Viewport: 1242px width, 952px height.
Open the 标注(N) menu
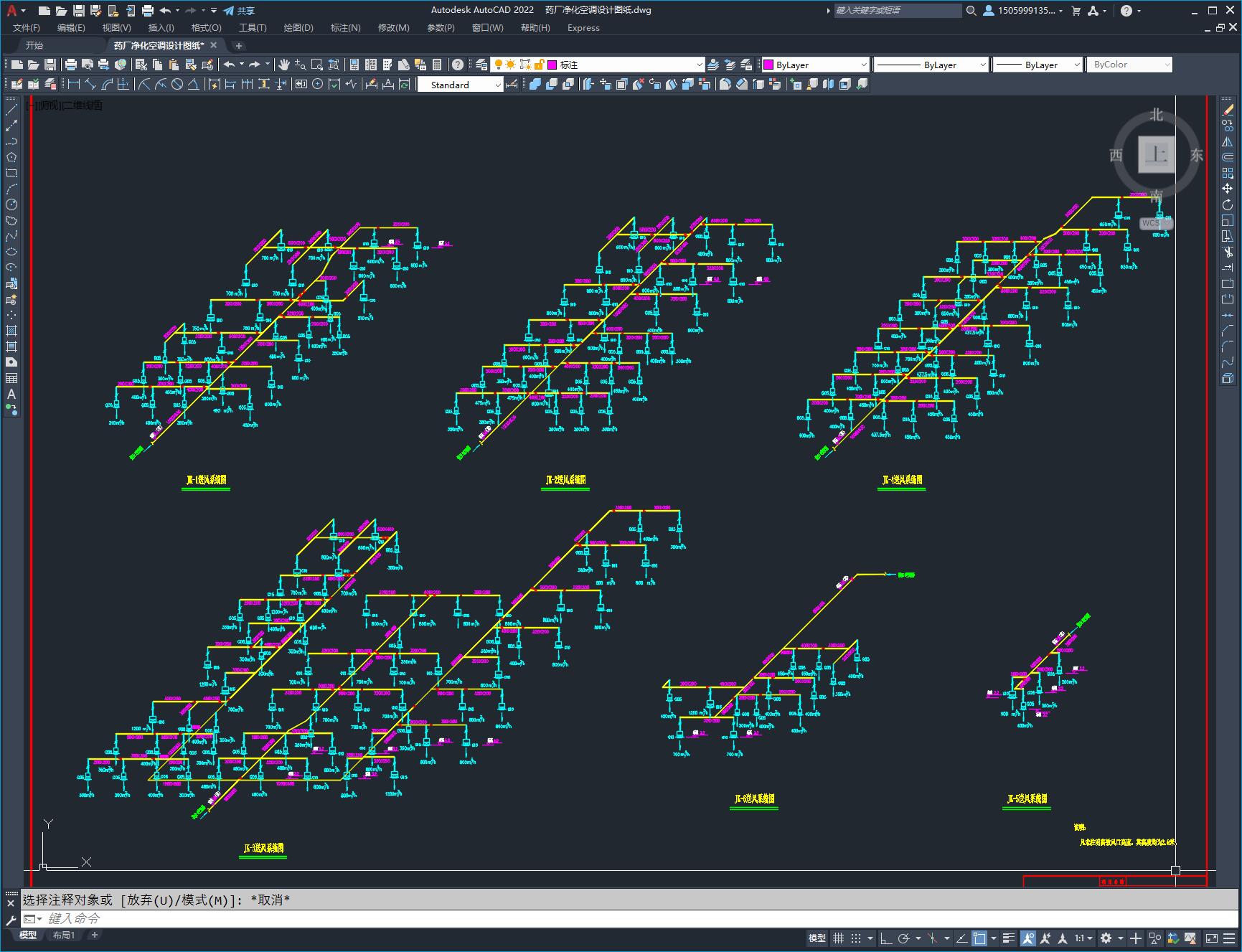coord(345,27)
